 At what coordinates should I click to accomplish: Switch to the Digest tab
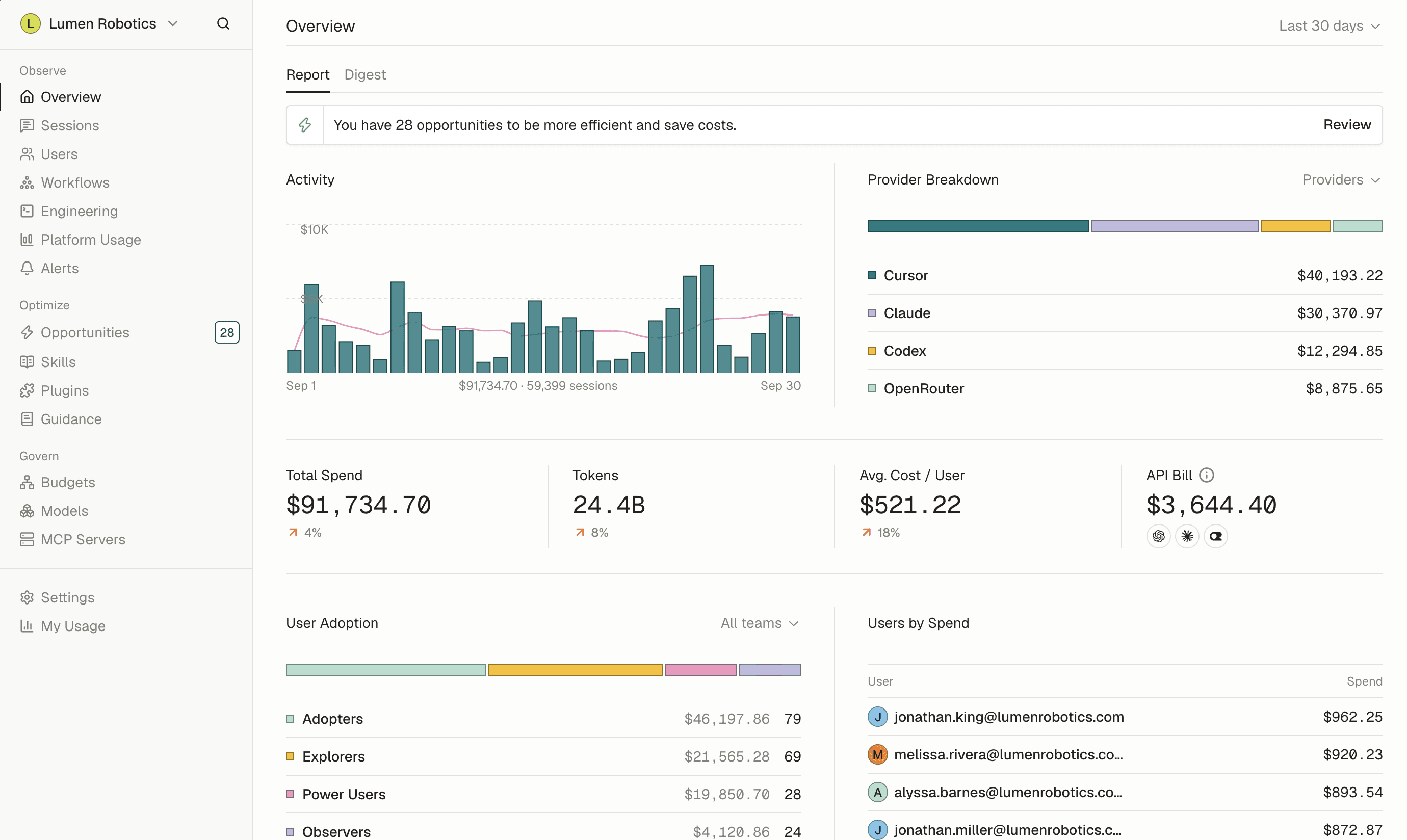(x=365, y=75)
